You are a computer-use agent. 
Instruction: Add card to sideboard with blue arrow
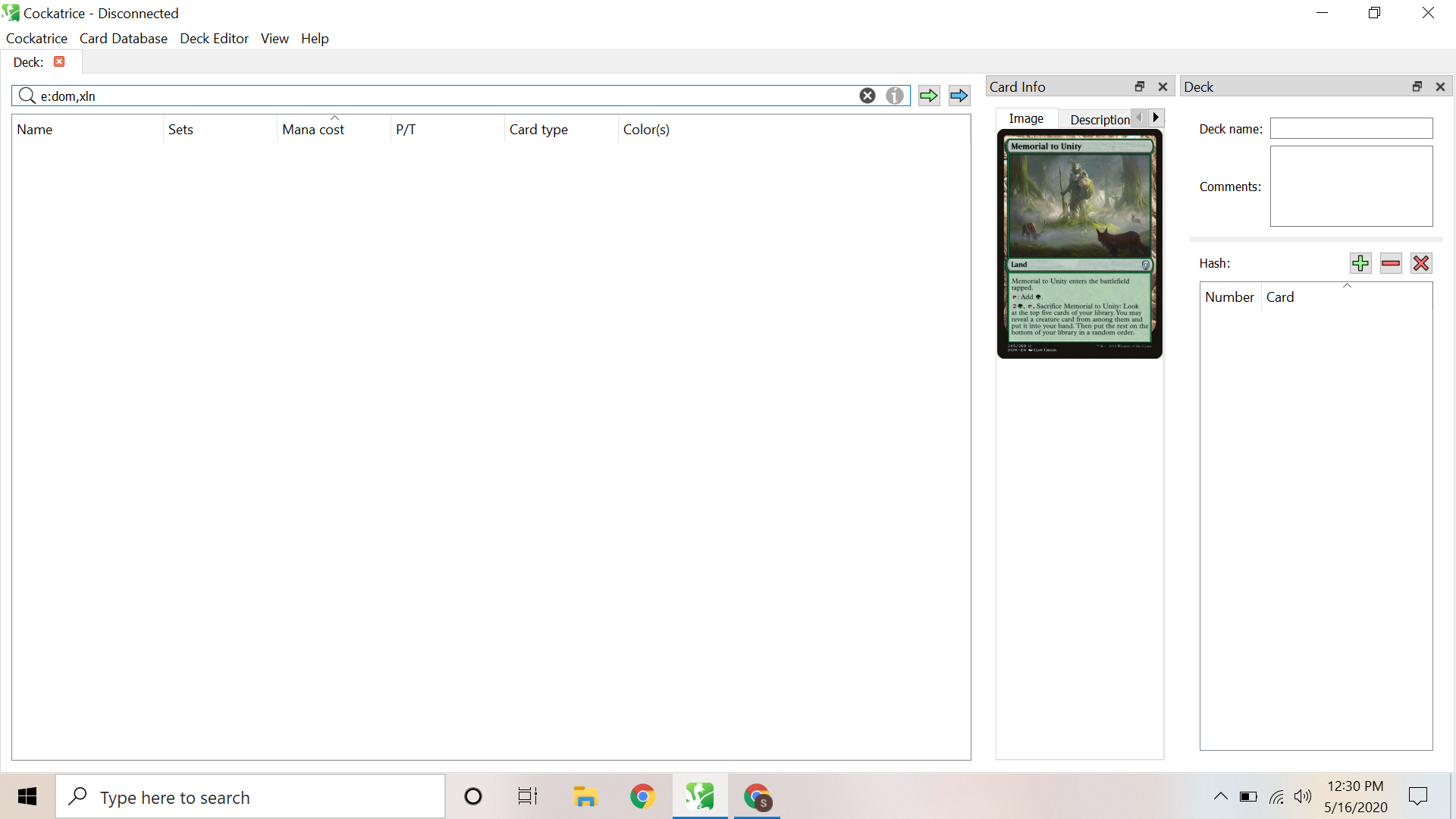[x=958, y=96]
